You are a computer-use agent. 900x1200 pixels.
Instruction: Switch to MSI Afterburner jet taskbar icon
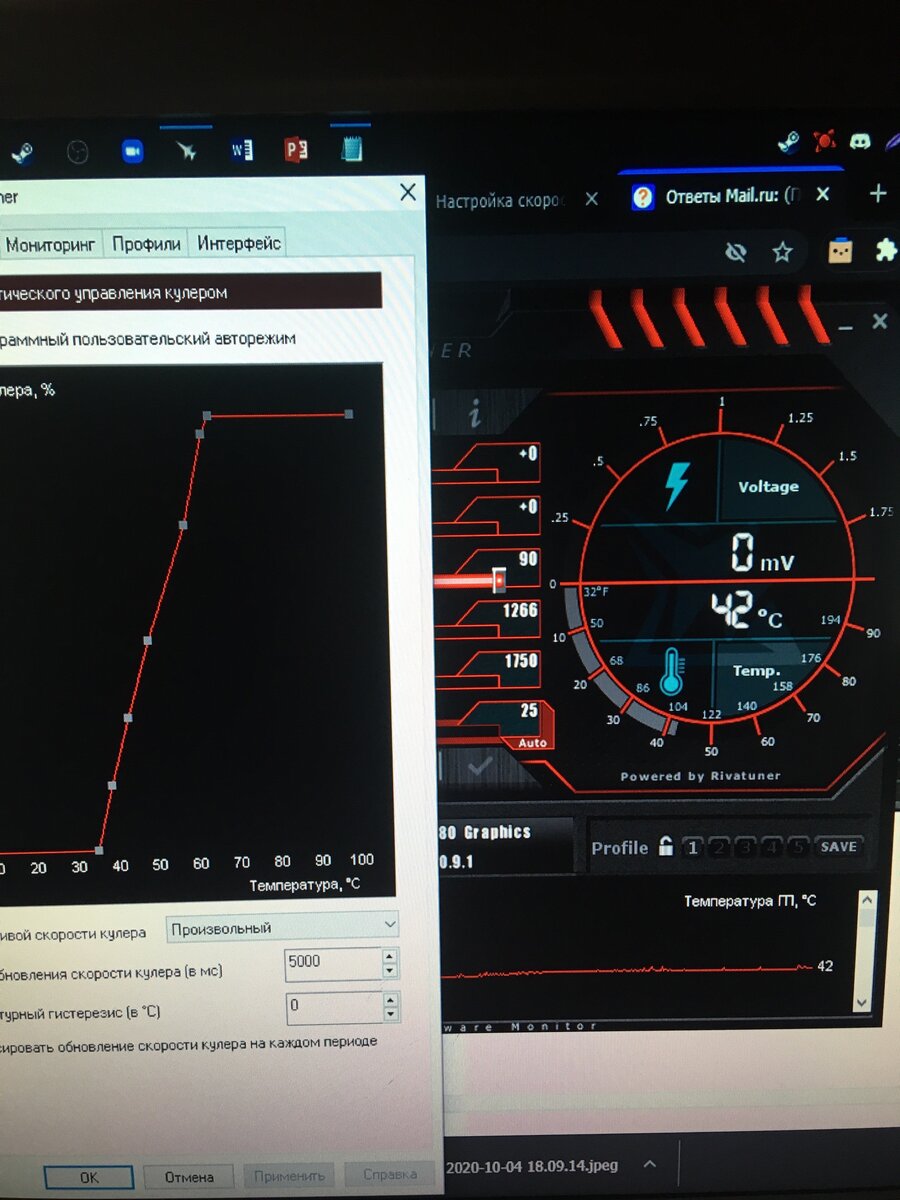[x=187, y=150]
